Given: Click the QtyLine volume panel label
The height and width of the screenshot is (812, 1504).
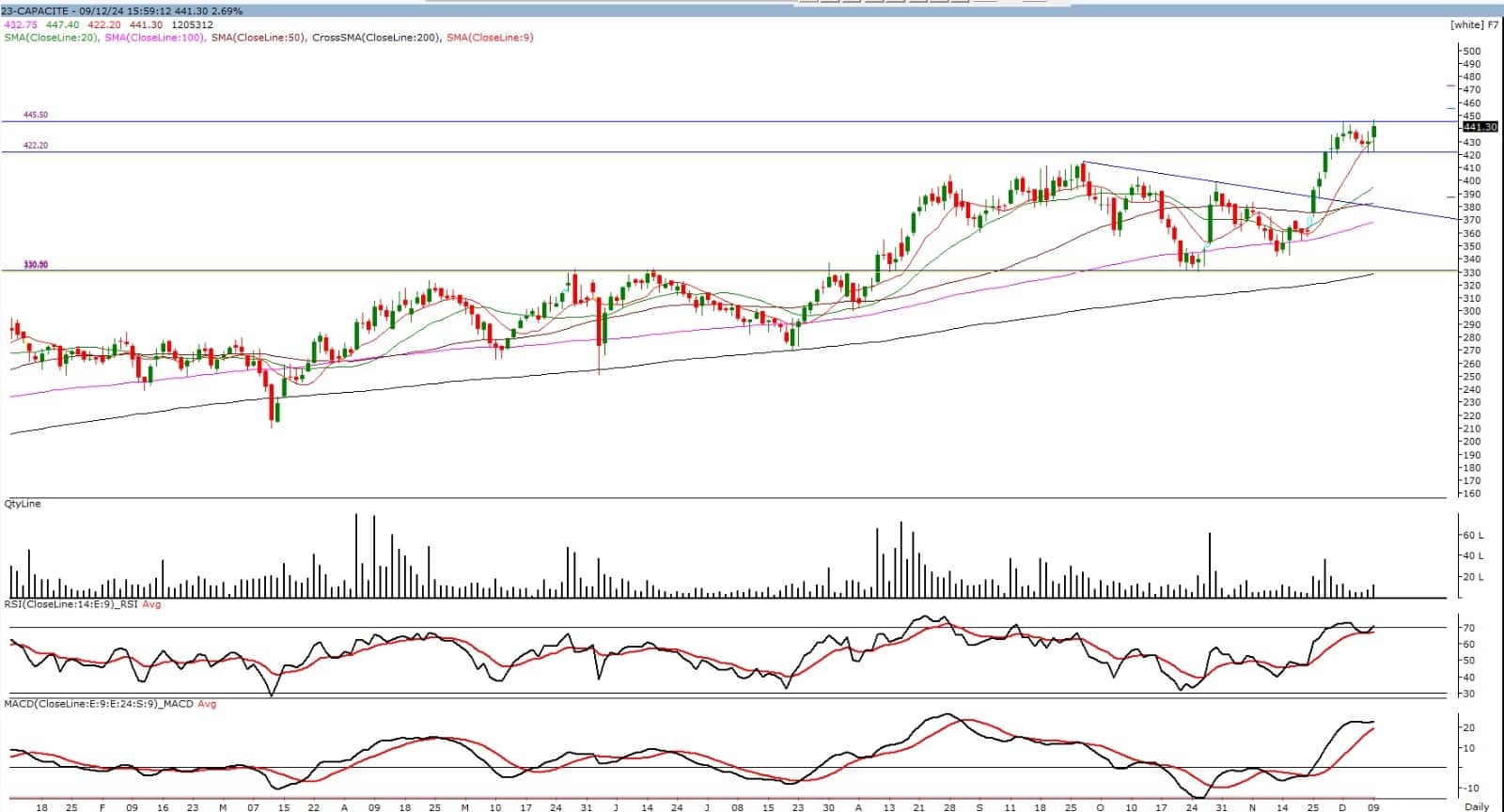Looking at the screenshot, I should click(23, 504).
